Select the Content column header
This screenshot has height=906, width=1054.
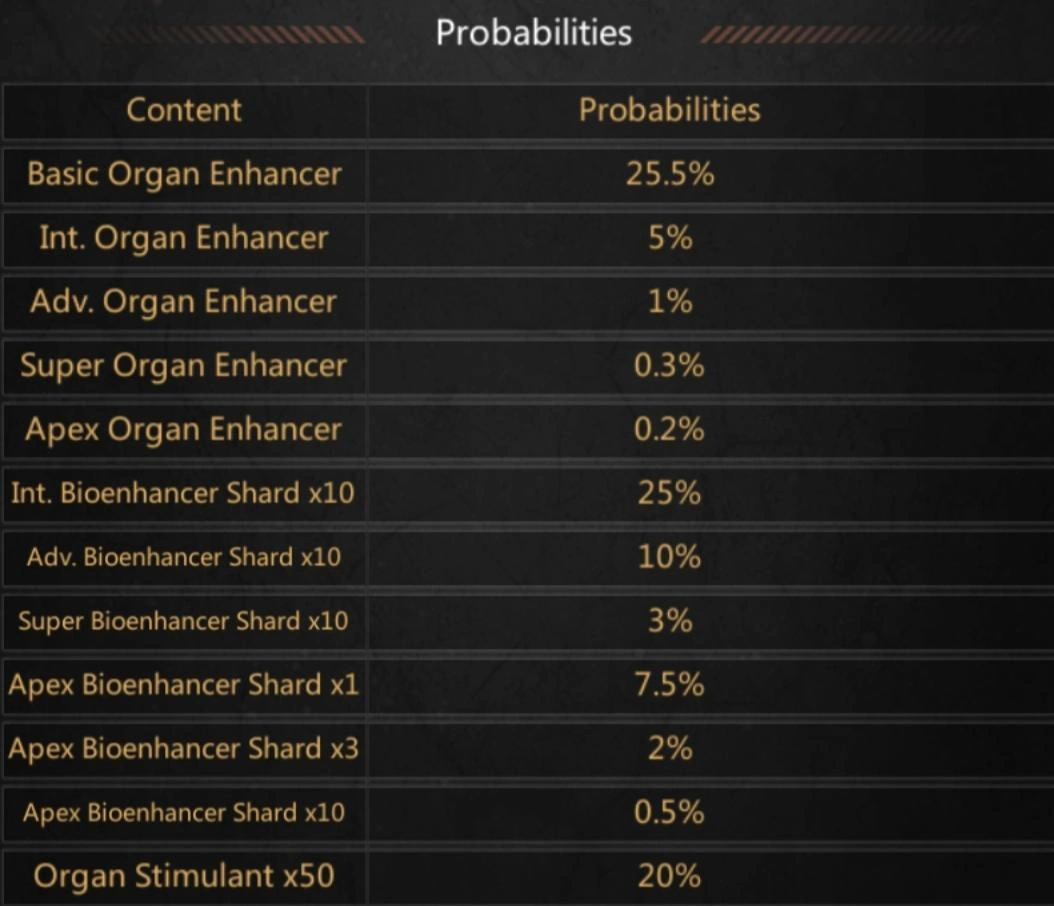click(x=184, y=110)
